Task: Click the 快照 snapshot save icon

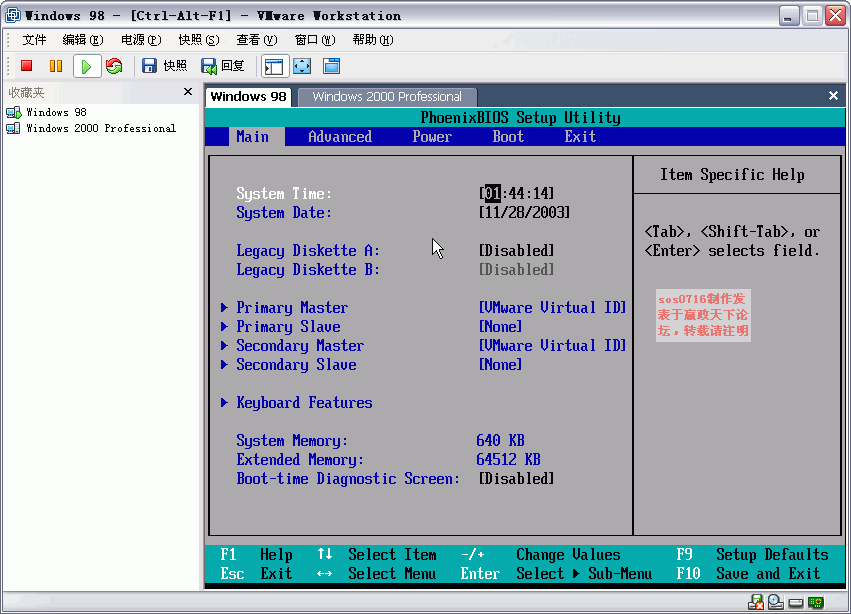Action: click(x=149, y=66)
